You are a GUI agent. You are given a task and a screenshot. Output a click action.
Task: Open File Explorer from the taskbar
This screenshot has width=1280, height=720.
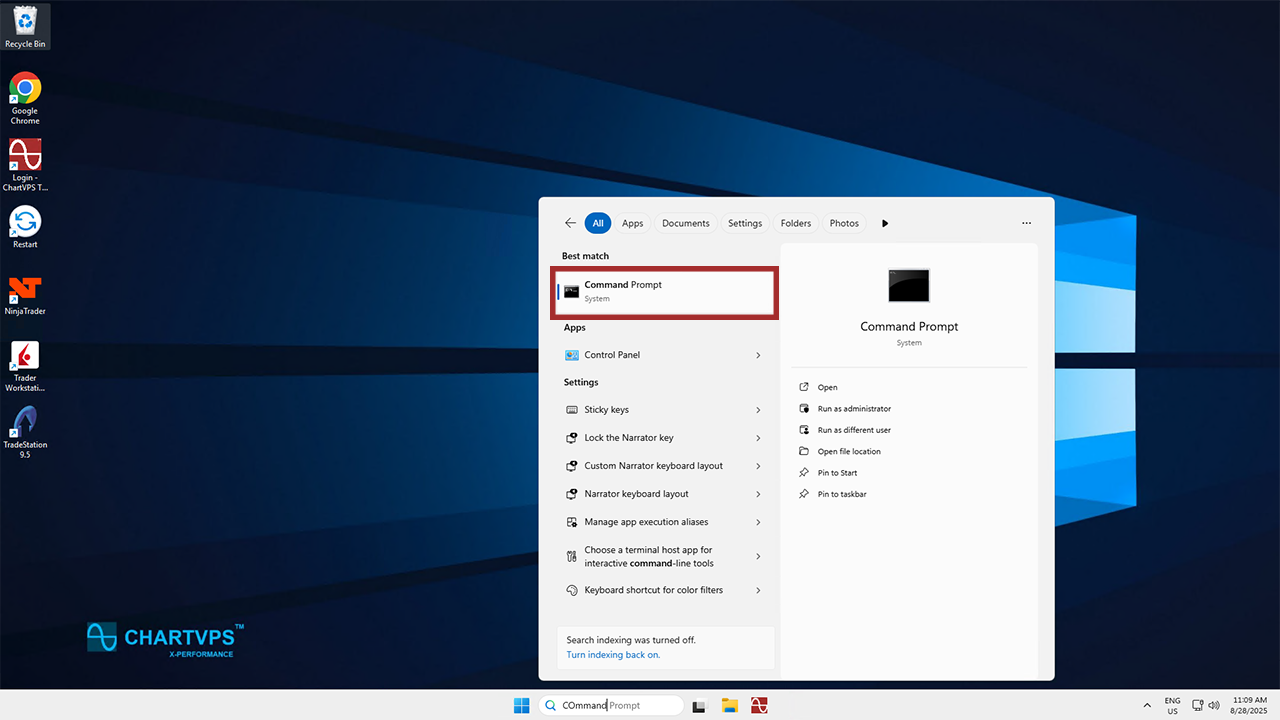(x=730, y=705)
